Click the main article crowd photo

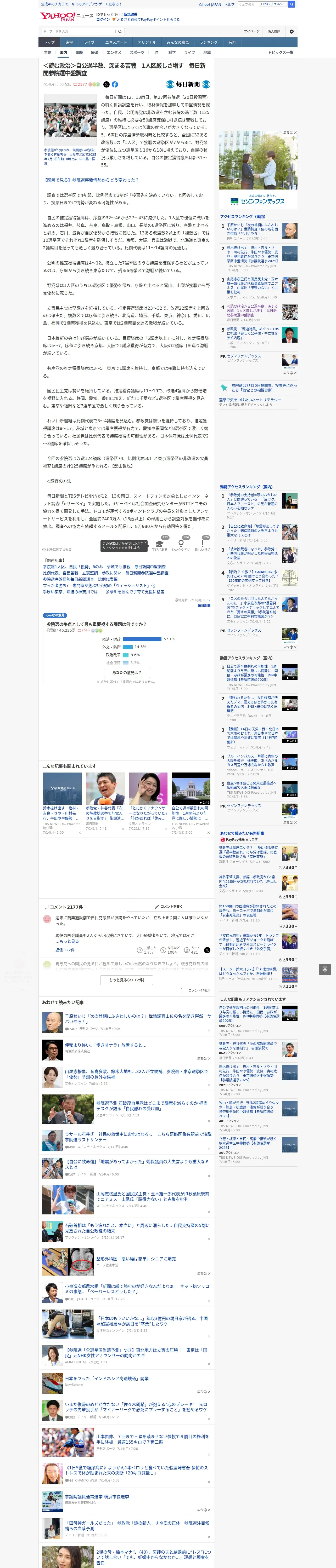(70, 120)
